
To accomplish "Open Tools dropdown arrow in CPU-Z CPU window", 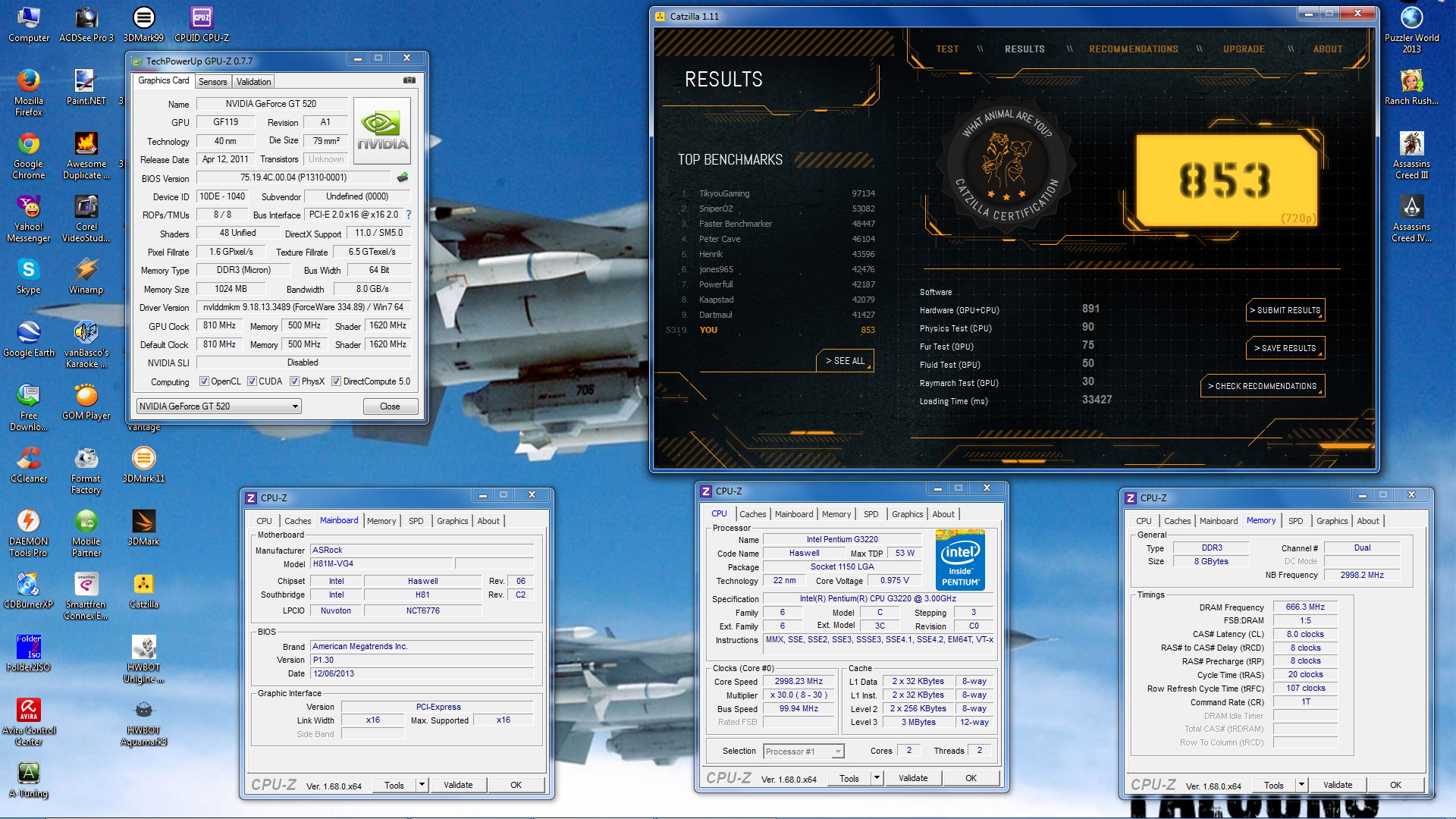I will [877, 778].
